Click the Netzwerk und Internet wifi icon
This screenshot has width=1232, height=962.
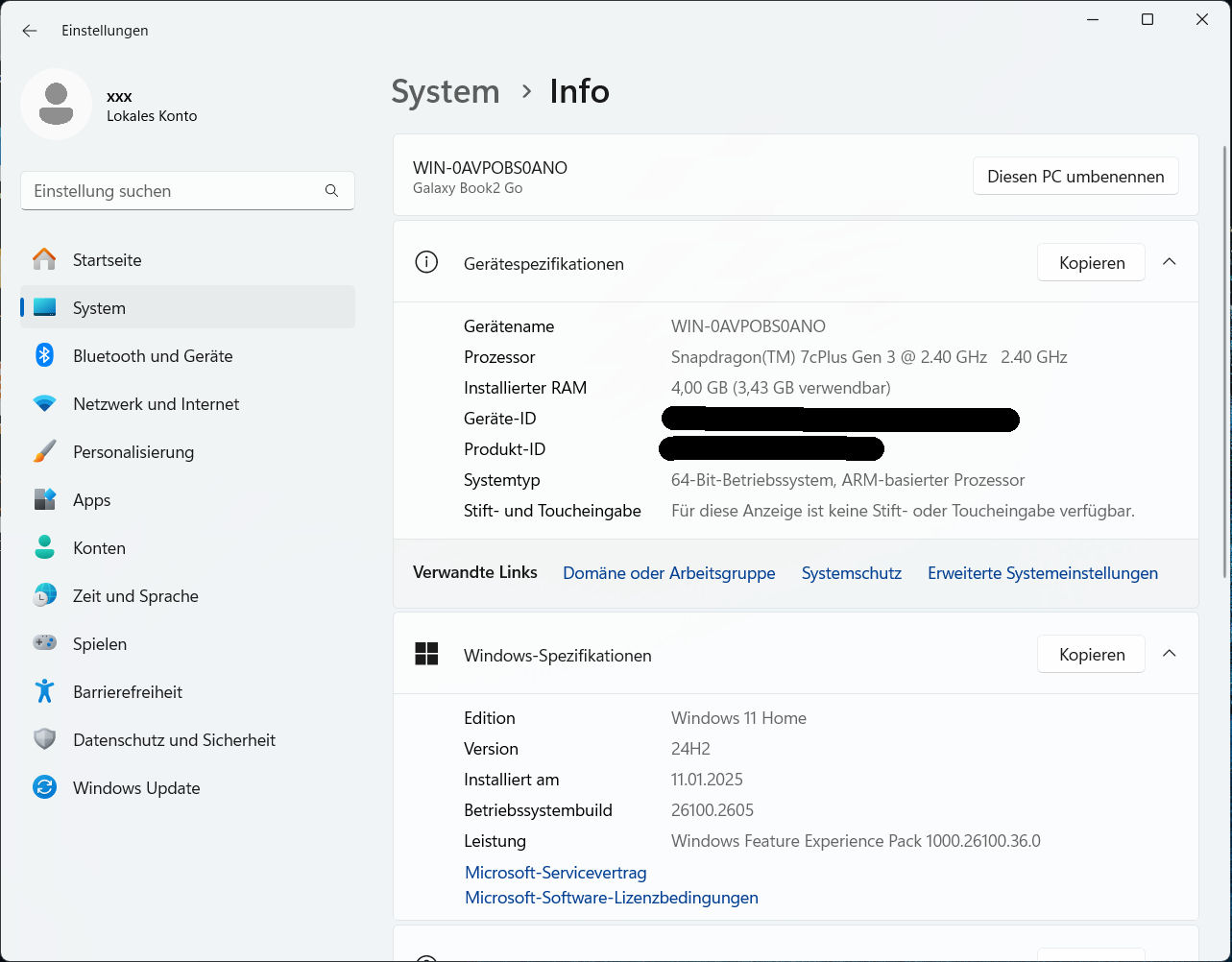pos(44,404)
